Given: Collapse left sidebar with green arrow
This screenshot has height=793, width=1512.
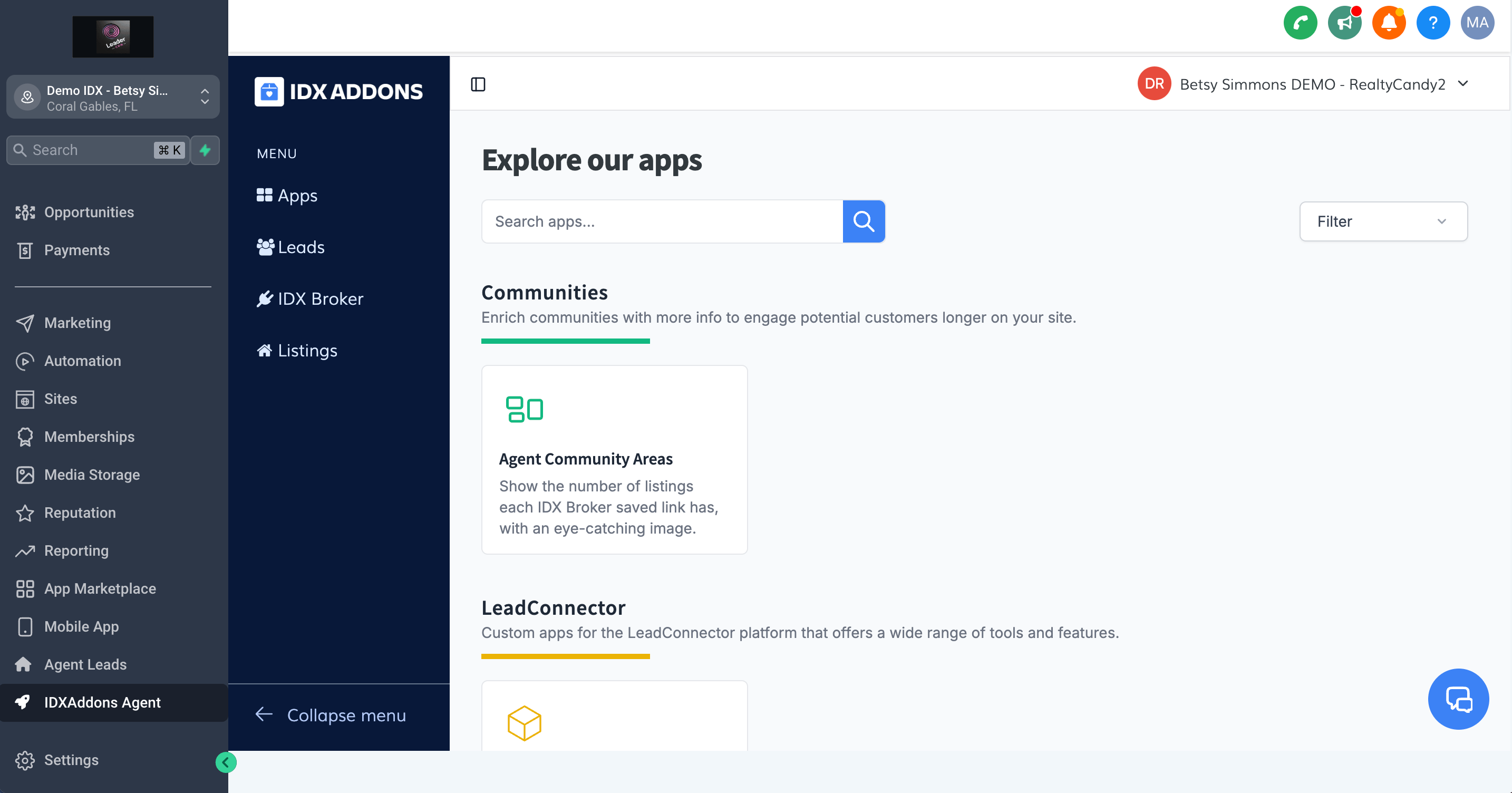Looking at the screenshot, I should coord(226,762).
